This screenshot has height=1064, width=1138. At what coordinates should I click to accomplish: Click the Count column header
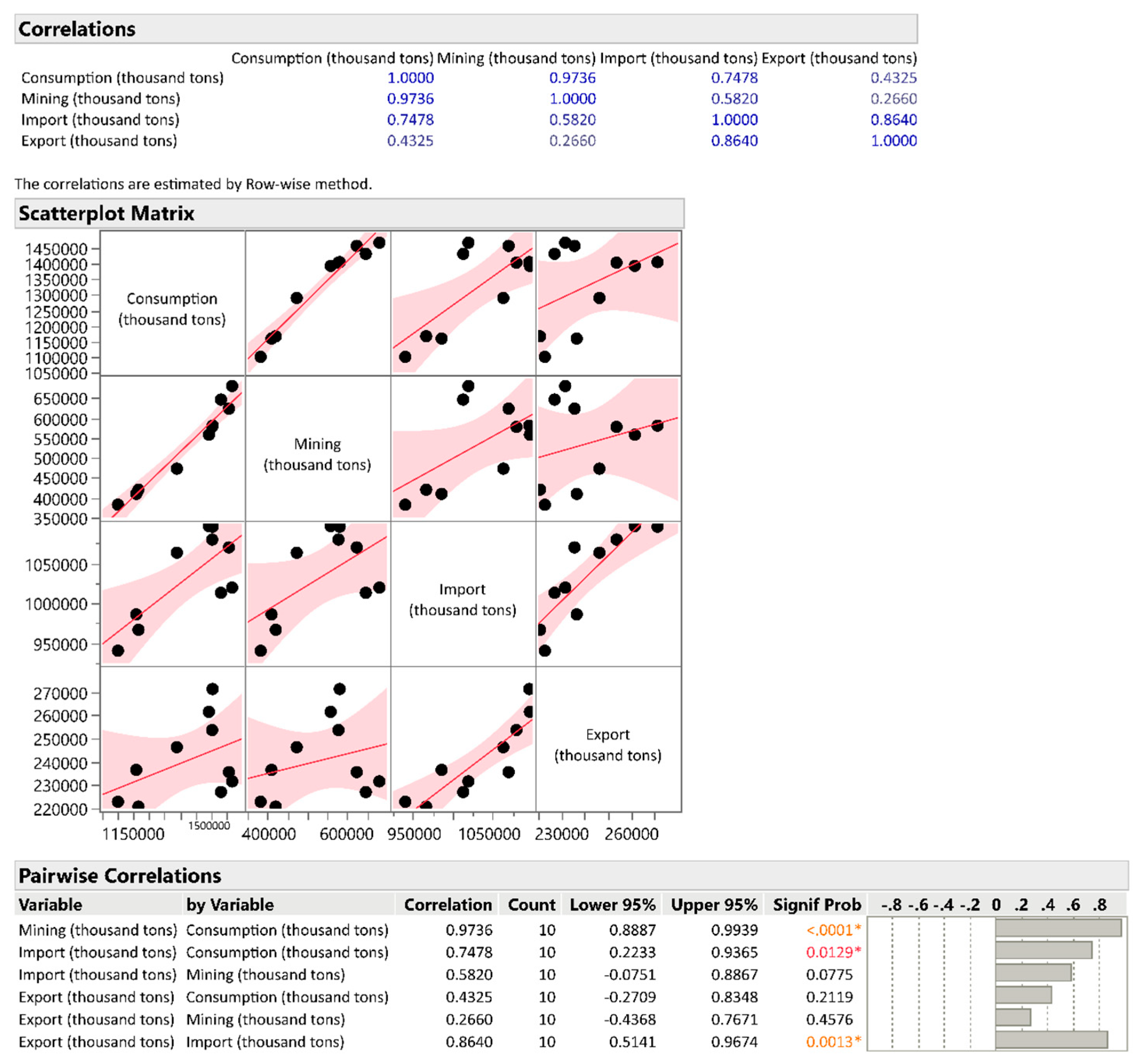coord(531,904)
